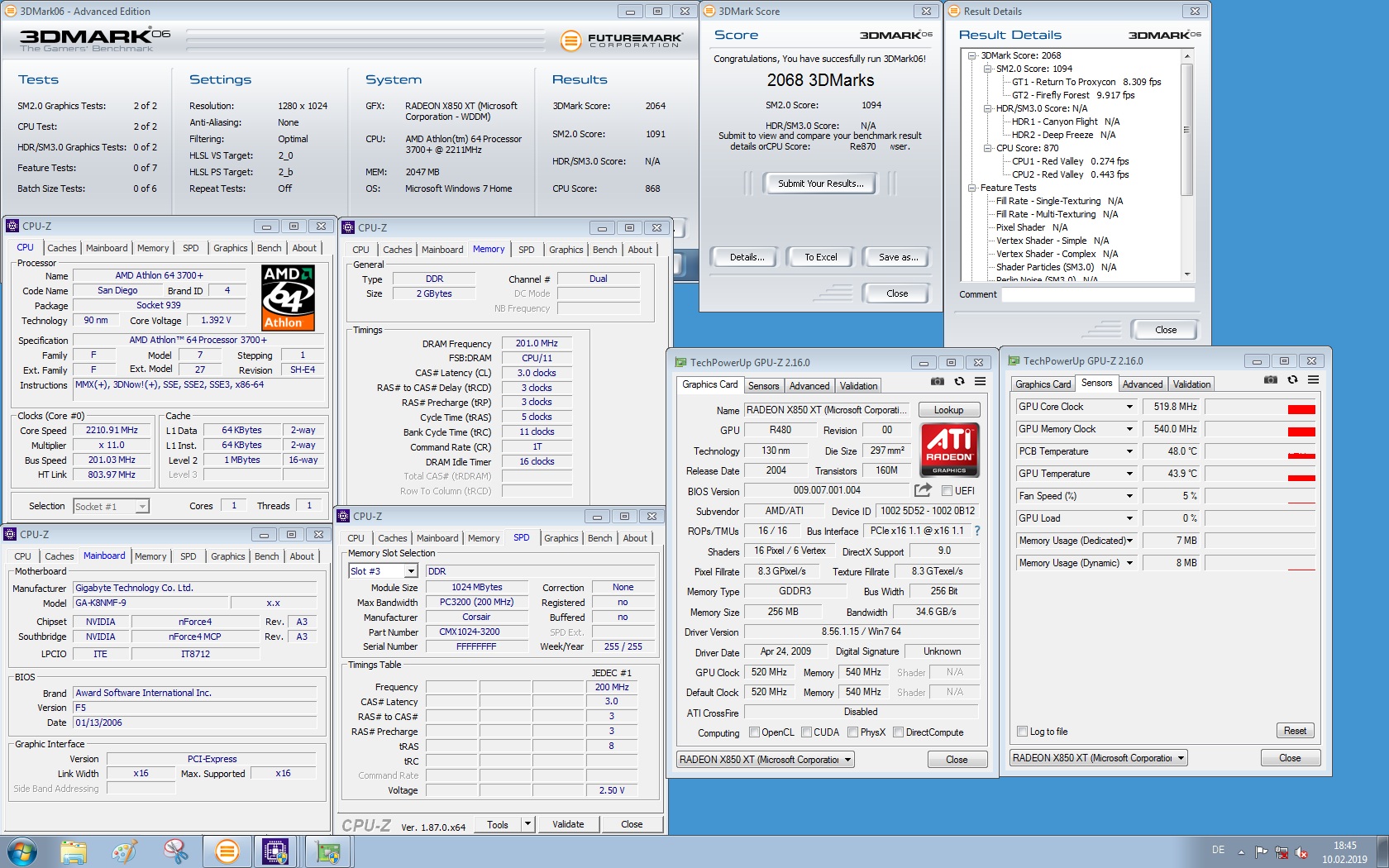The image size is (1389, 868).
Task: Click Bus Interface question mark help icon
Action: (977, 531)
